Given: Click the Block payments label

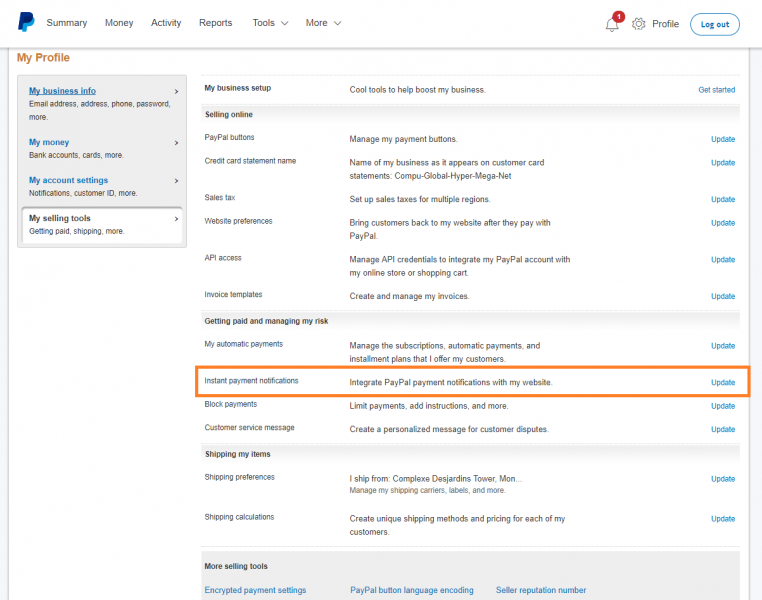Looking at the screenshot, I should pyautogui.click(x=230, y=404).
